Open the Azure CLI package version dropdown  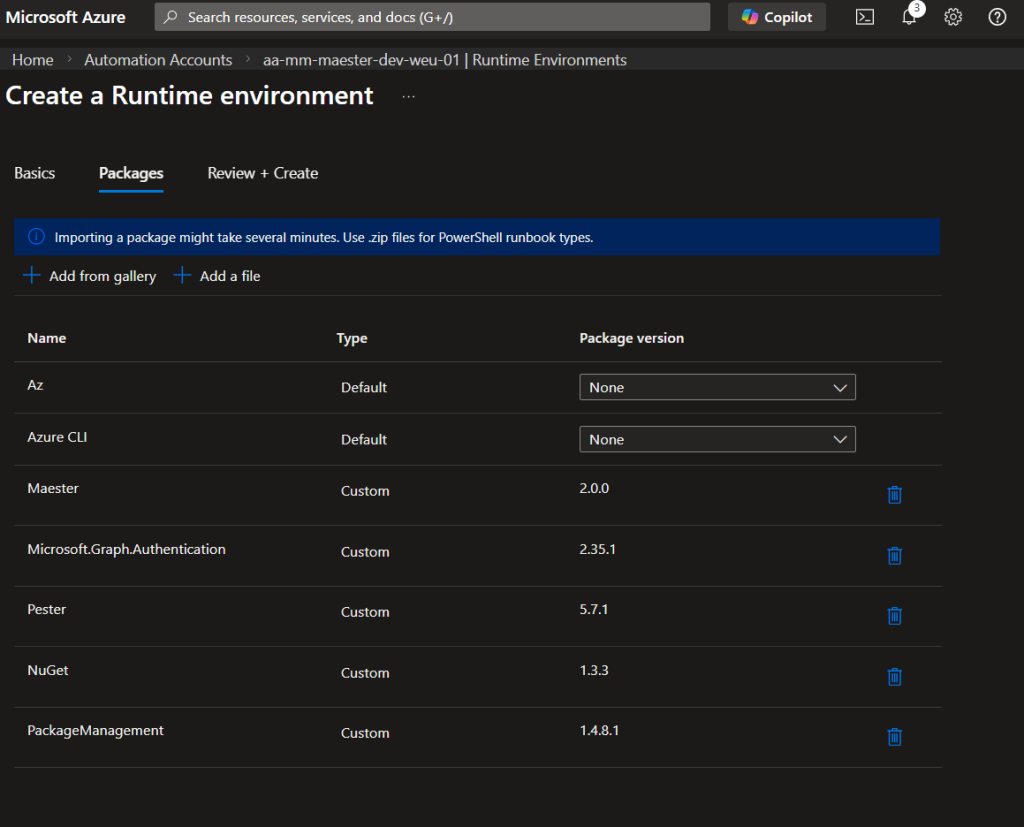tap(717, 440)
